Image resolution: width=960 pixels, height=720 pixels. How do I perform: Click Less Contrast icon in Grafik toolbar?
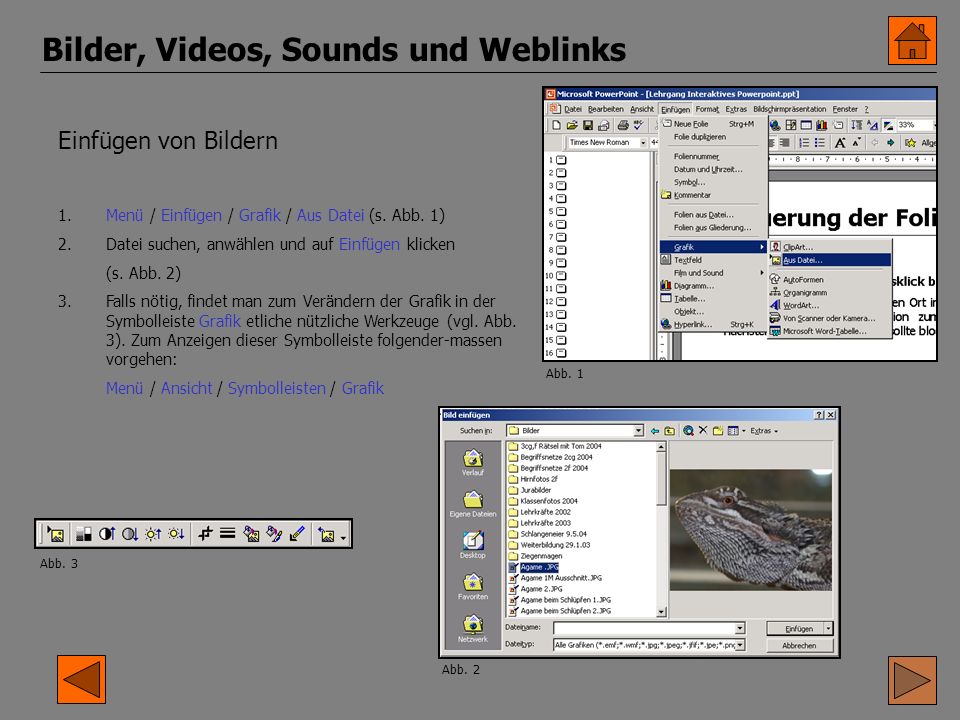(130, 534)
